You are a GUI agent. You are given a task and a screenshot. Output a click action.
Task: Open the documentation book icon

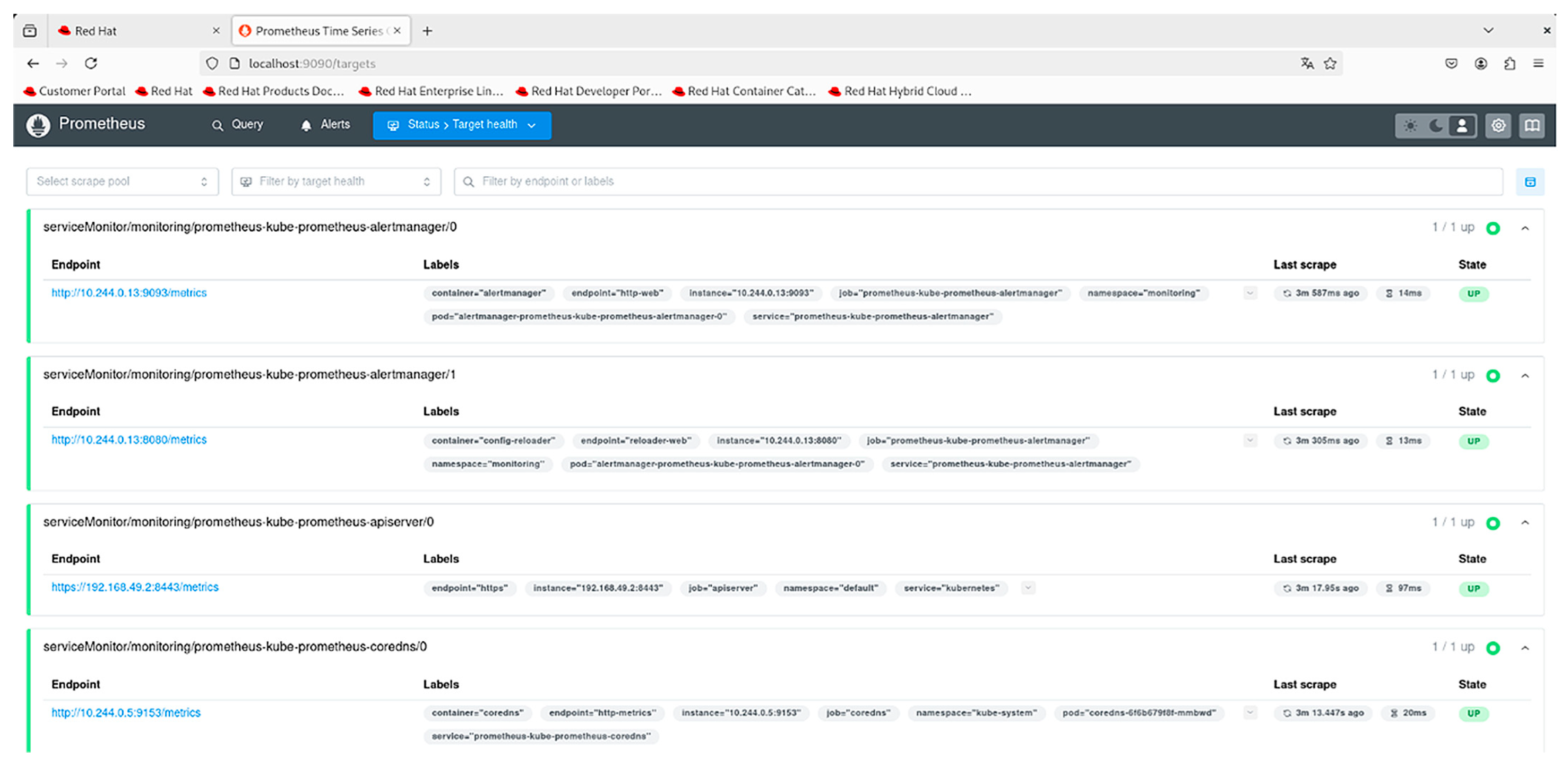pos(1532,126)
